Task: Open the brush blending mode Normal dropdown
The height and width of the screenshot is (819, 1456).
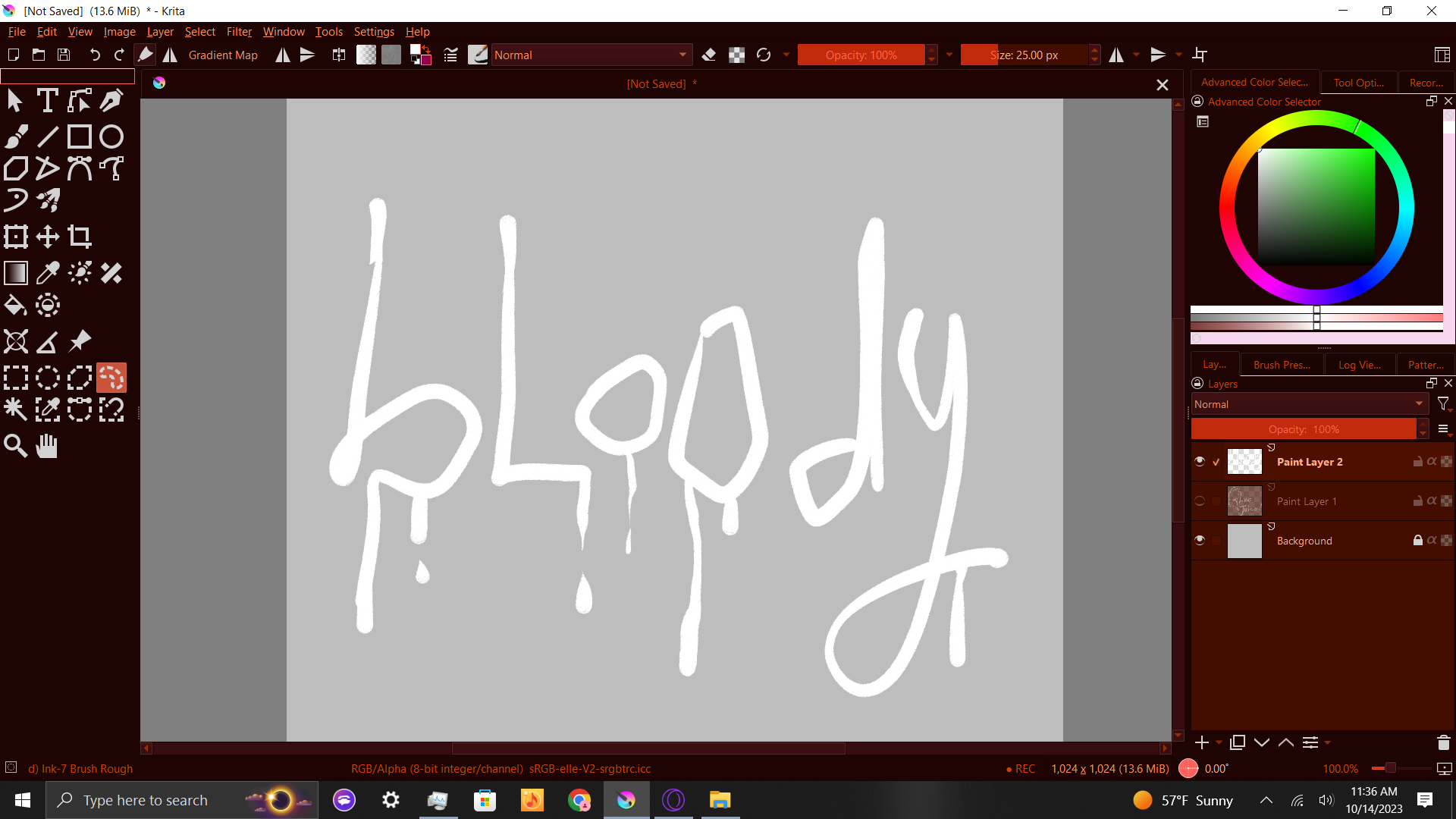Action: point(590,55)
